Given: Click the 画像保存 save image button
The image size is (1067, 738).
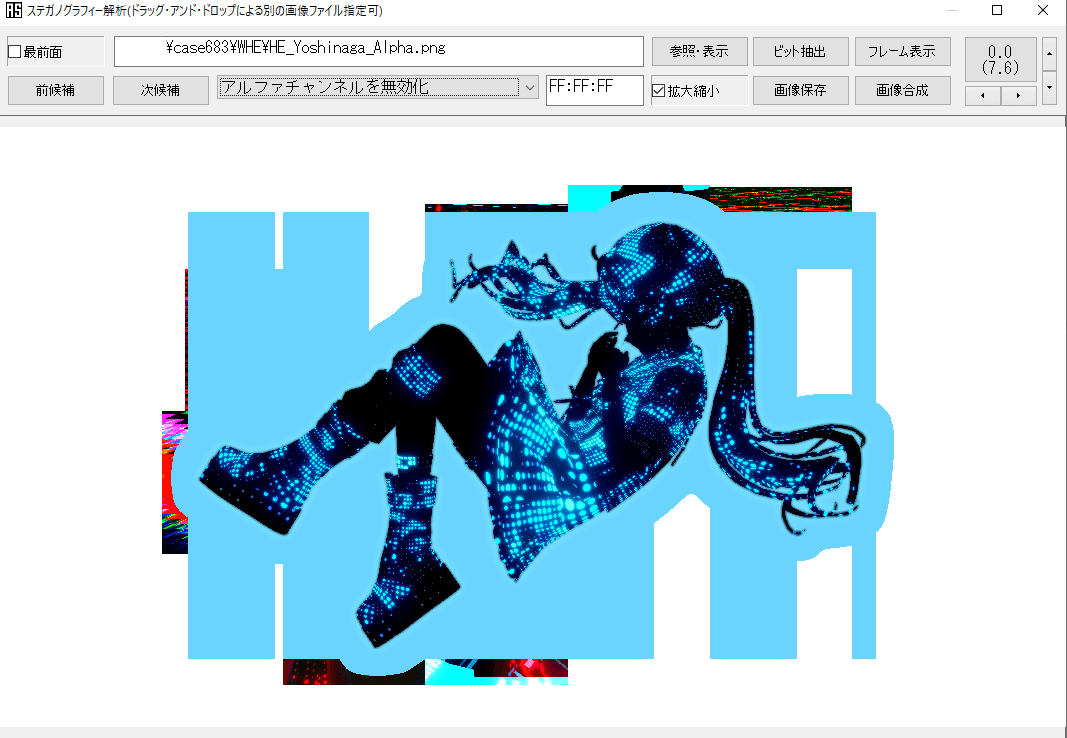Looking at the screenshot, I should pos(800,90).
